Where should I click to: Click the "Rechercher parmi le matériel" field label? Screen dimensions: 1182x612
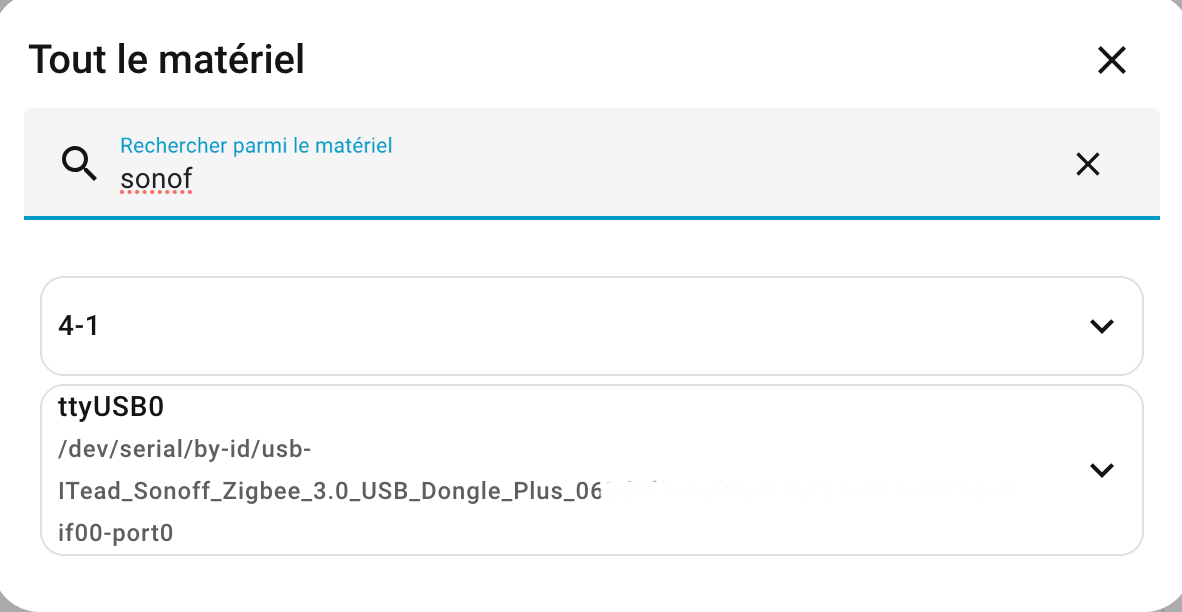click(256, 146)
